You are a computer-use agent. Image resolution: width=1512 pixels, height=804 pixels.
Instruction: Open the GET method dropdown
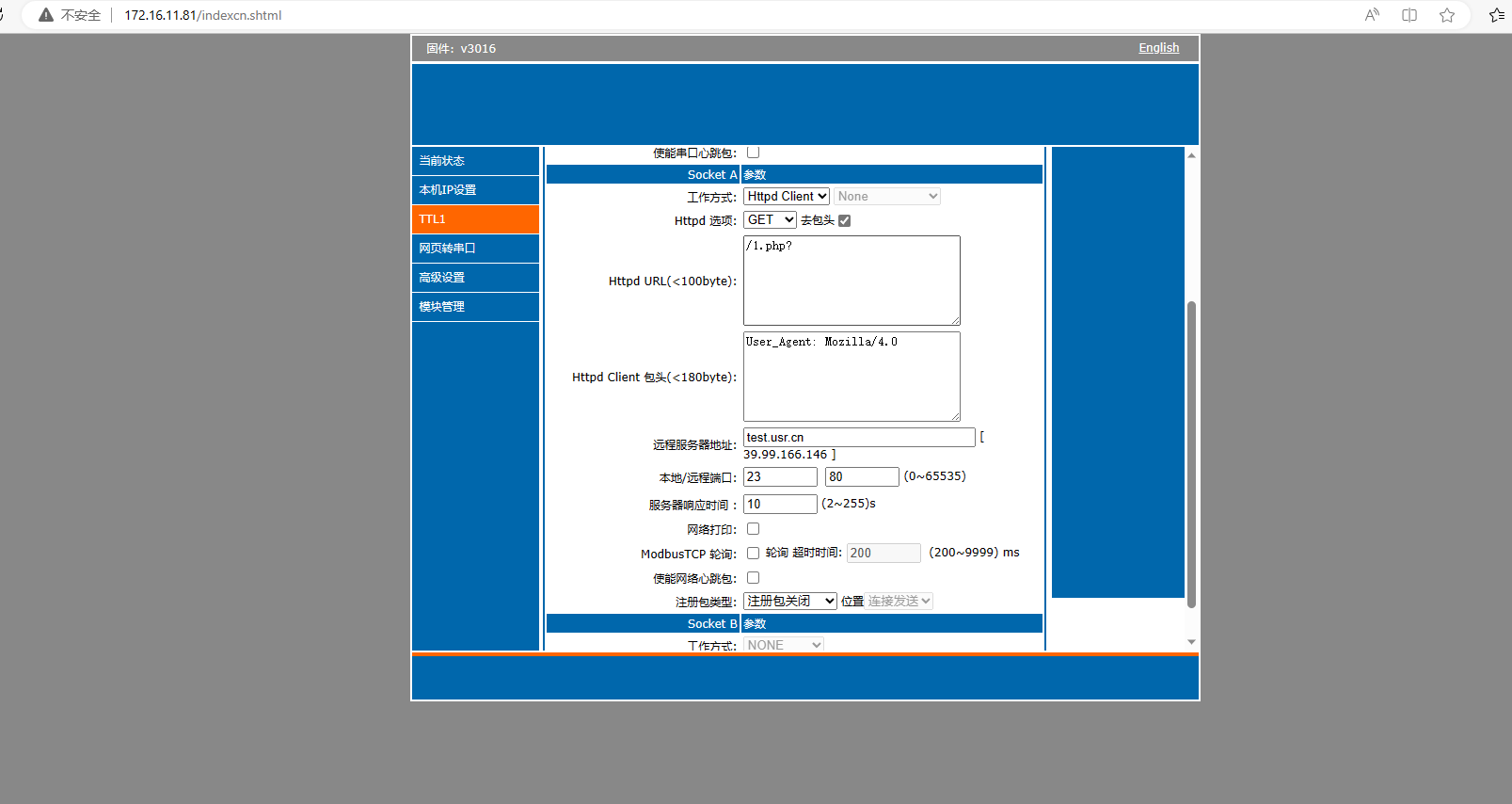click(x=770, y=220)
